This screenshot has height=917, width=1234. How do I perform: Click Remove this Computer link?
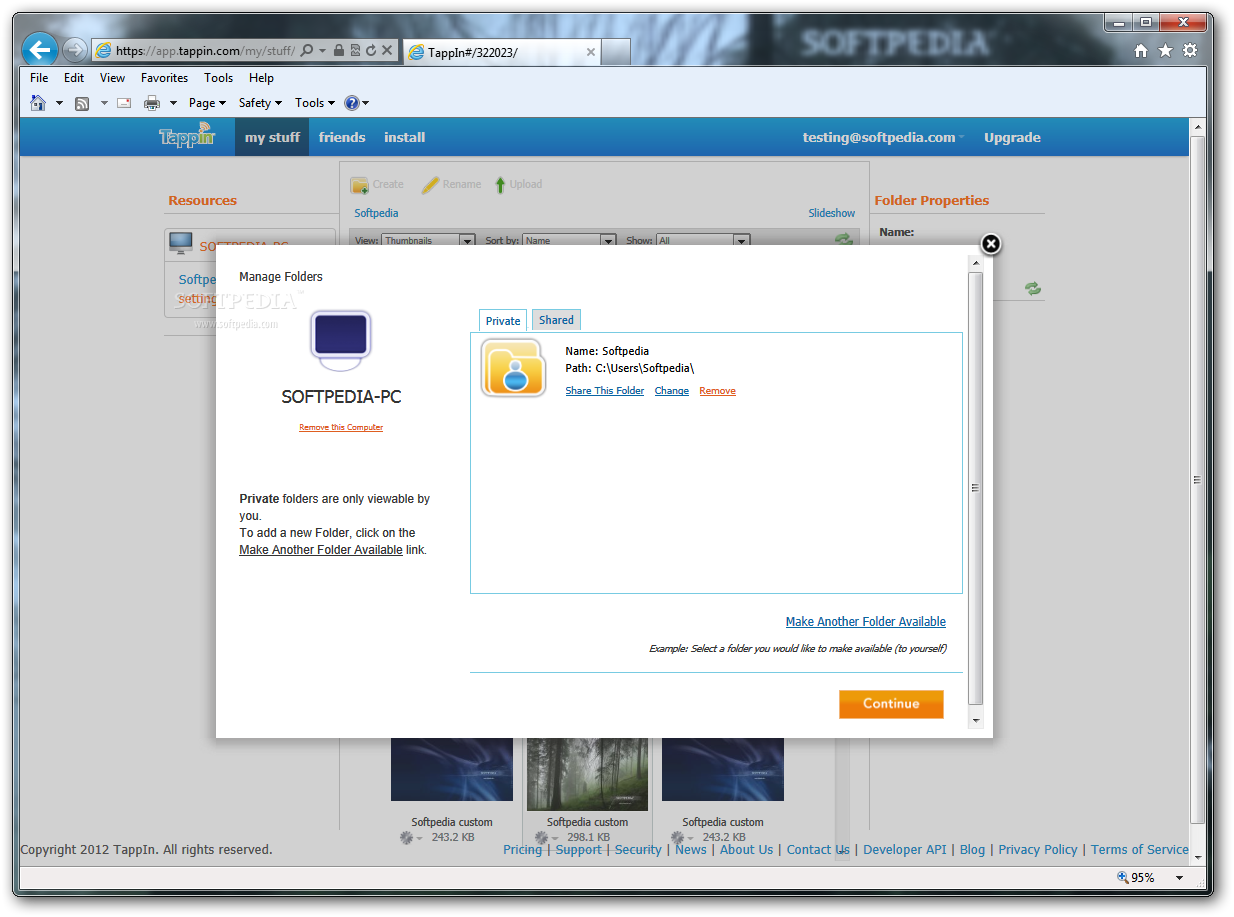coord(341,427)
